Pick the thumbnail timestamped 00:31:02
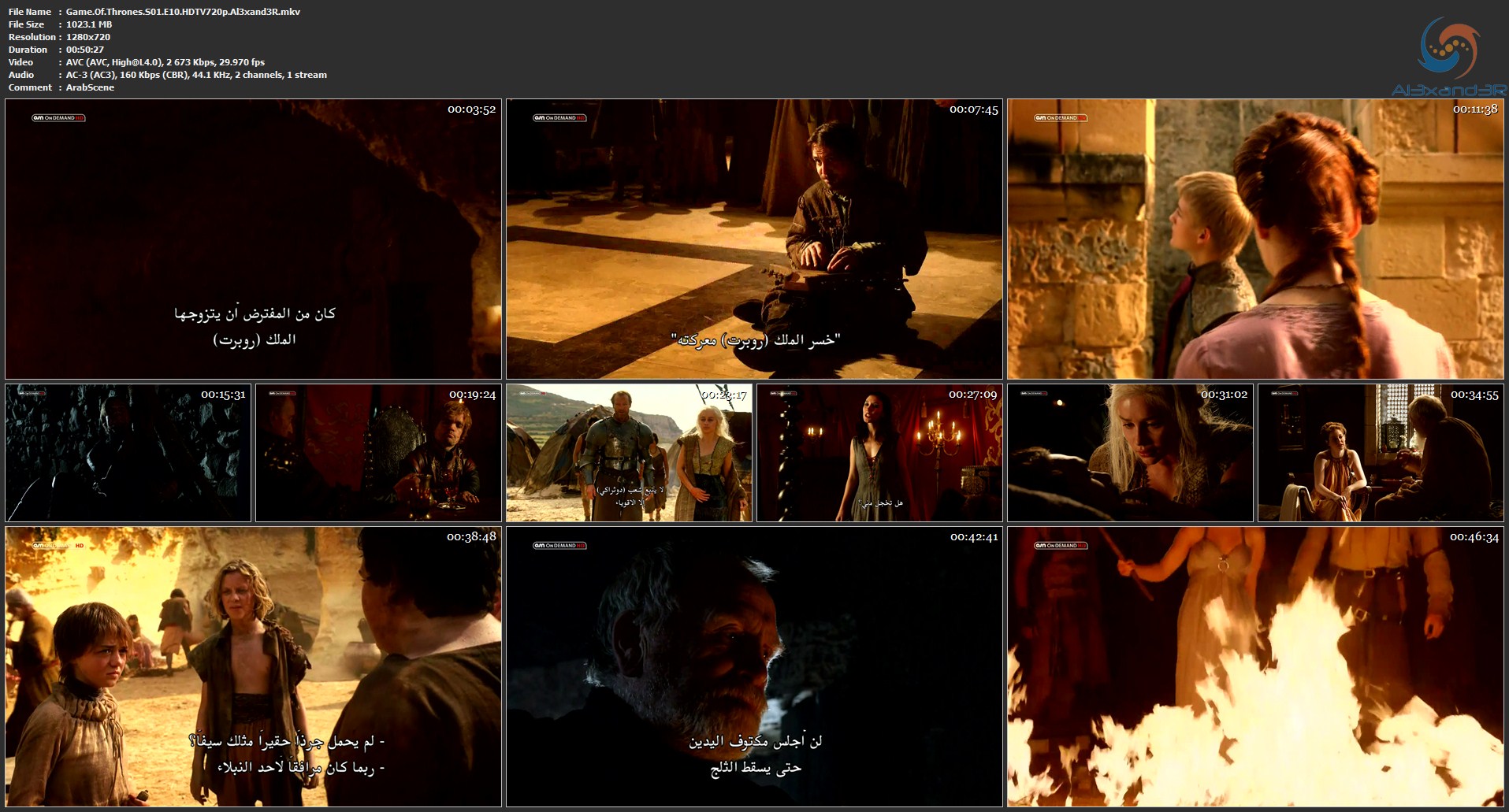Screen dimensions: 1509x812 point(1130,453)
